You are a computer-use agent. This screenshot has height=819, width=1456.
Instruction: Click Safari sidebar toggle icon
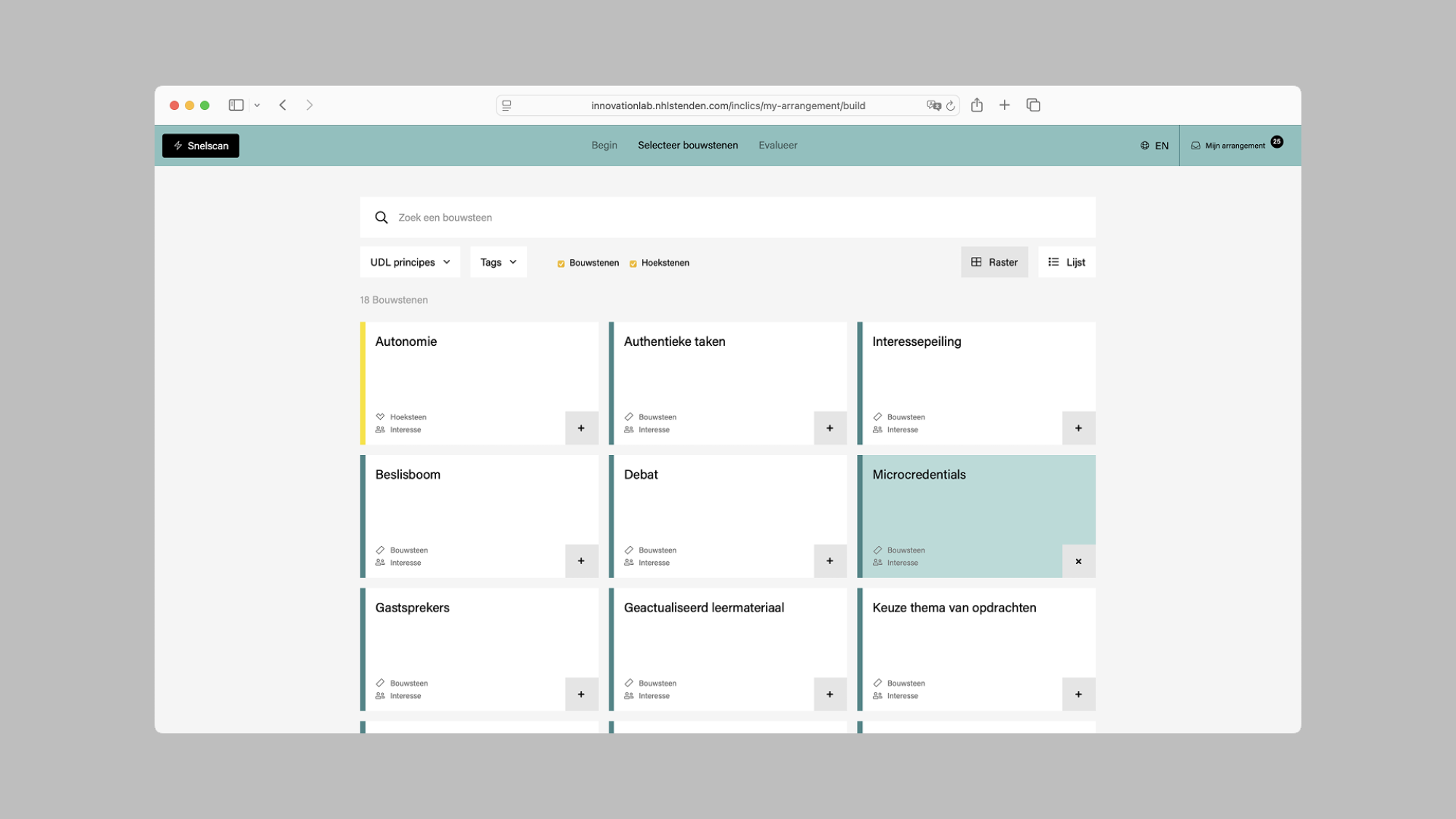coord(236,105)
